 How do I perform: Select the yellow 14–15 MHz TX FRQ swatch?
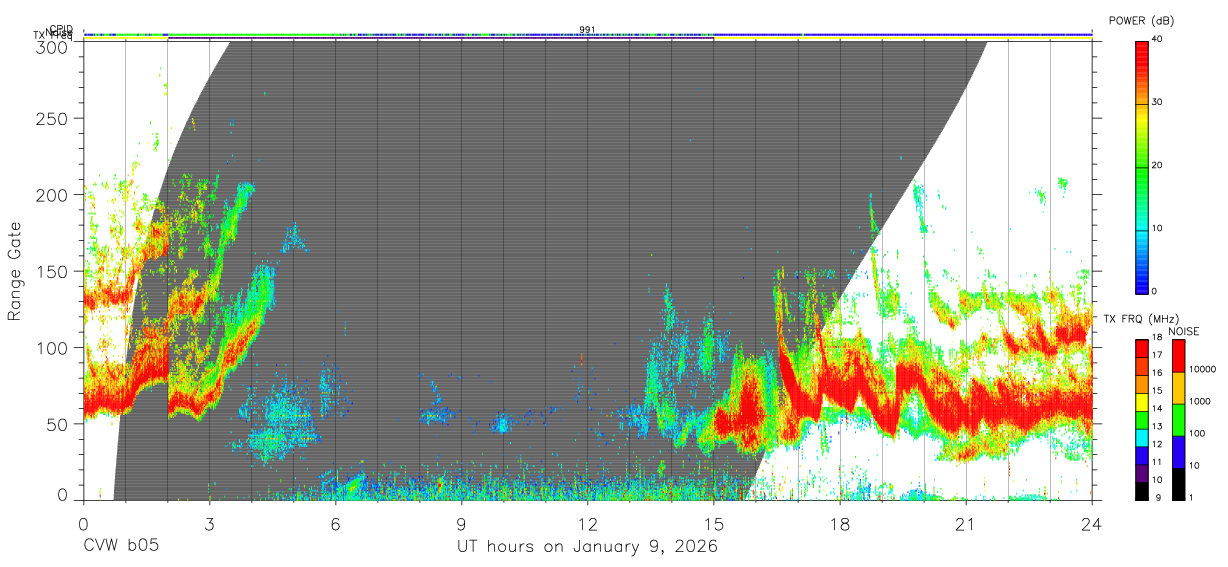tap(1141, 402)
